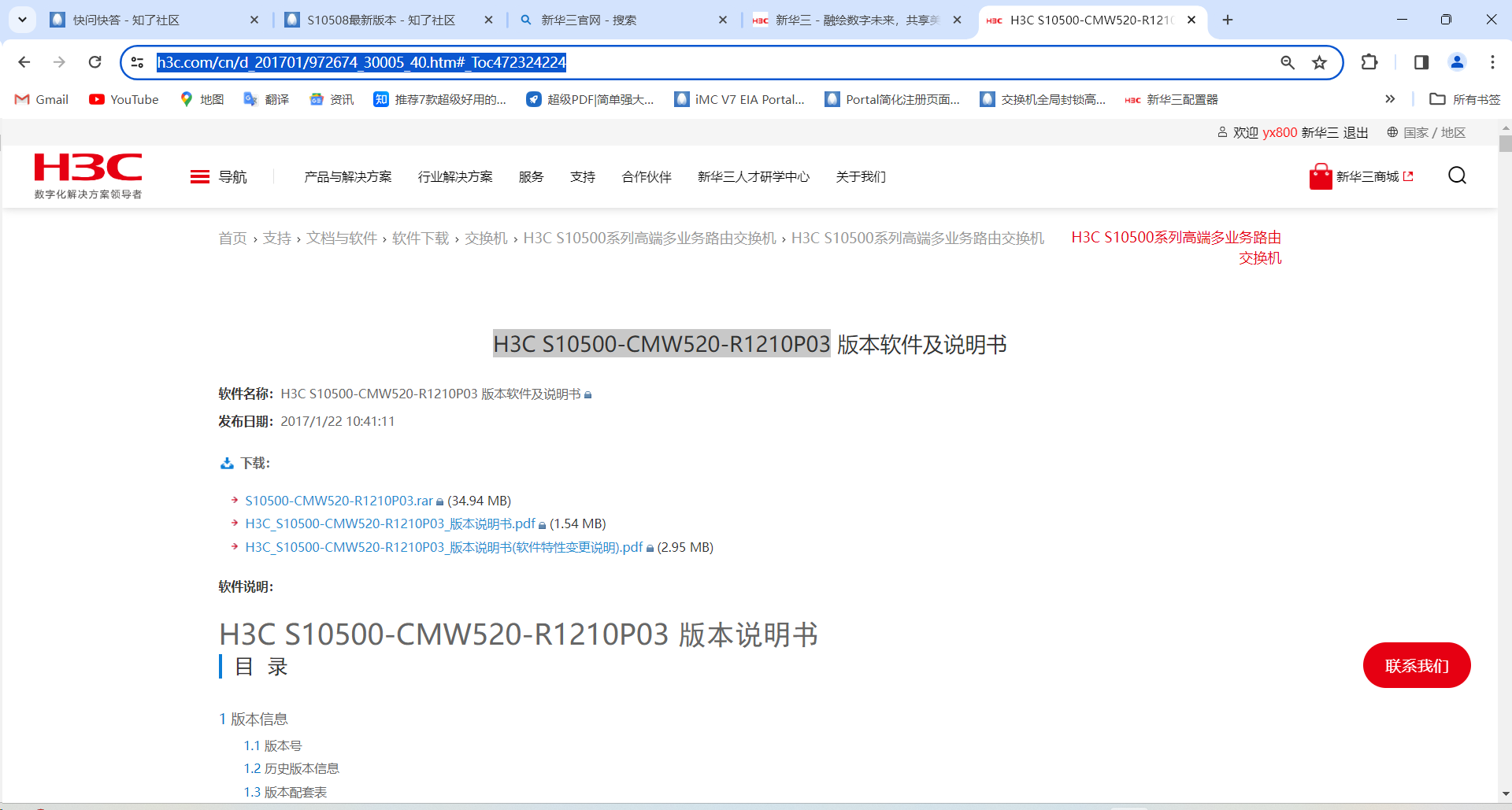Open the 支持 menu in site navigation
Viewport: 1512px width, 810px height.
point(583,177)
